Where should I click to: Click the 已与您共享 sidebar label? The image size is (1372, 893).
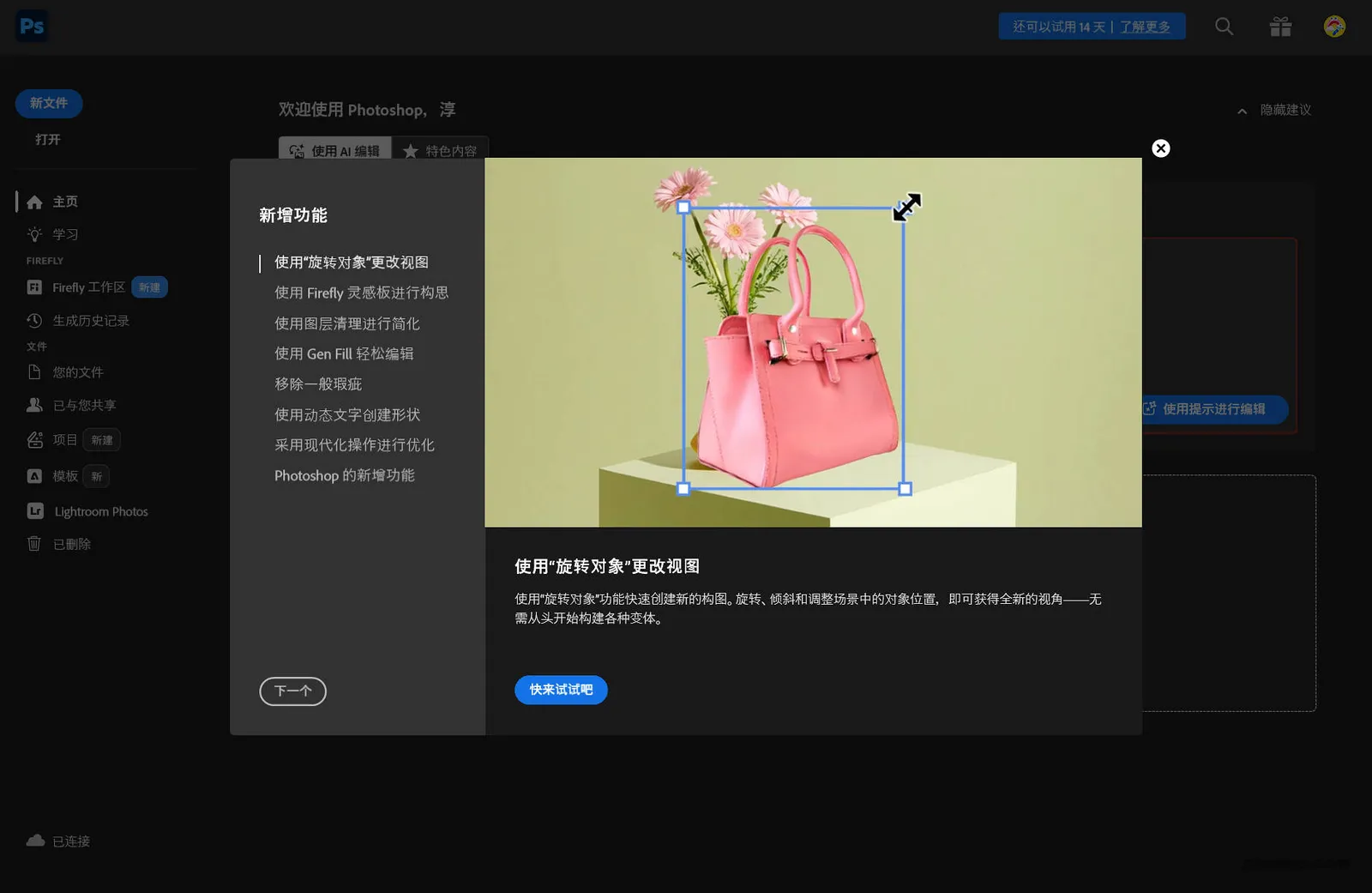(84, 405)
